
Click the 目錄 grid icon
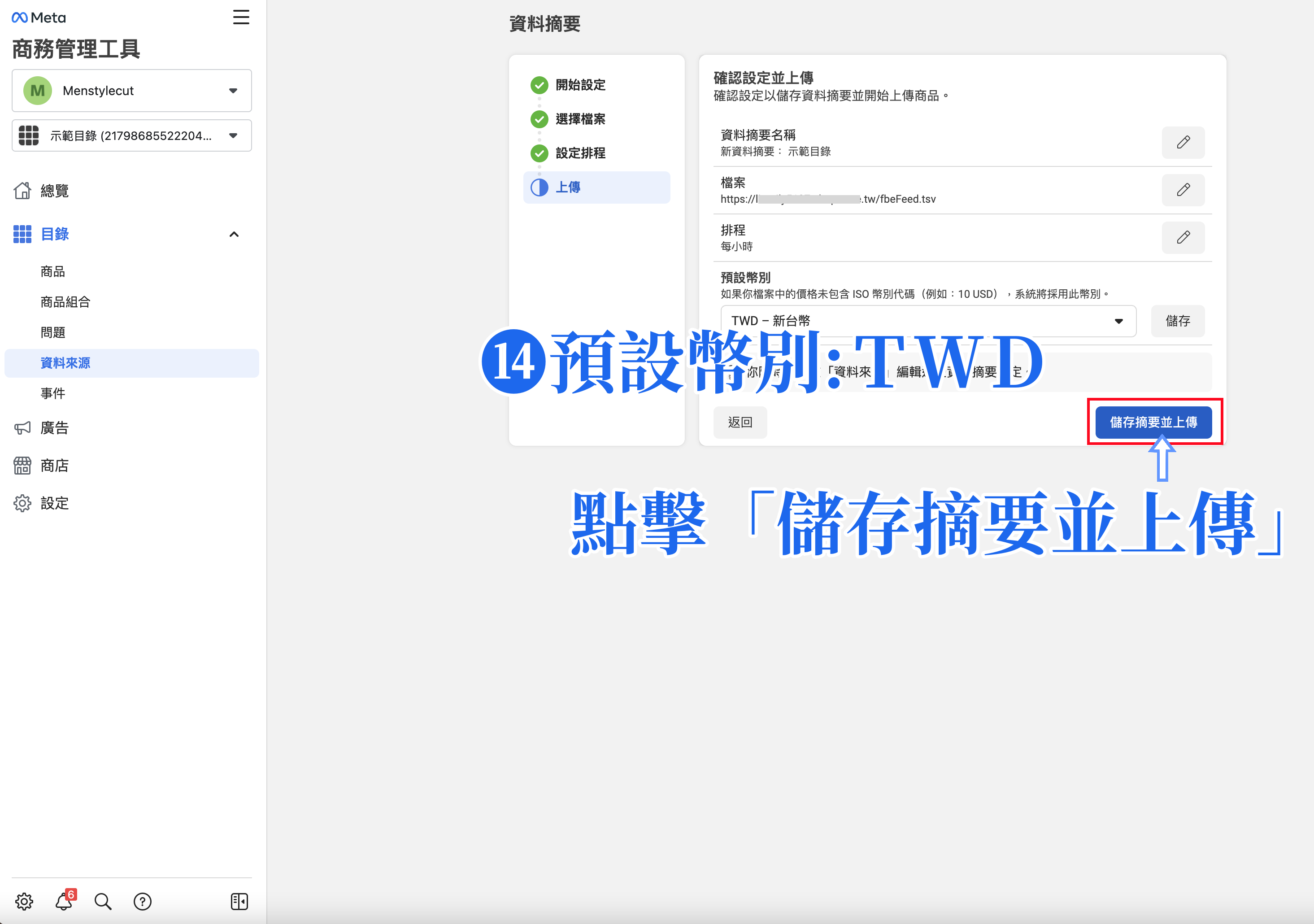pos(22,234)
